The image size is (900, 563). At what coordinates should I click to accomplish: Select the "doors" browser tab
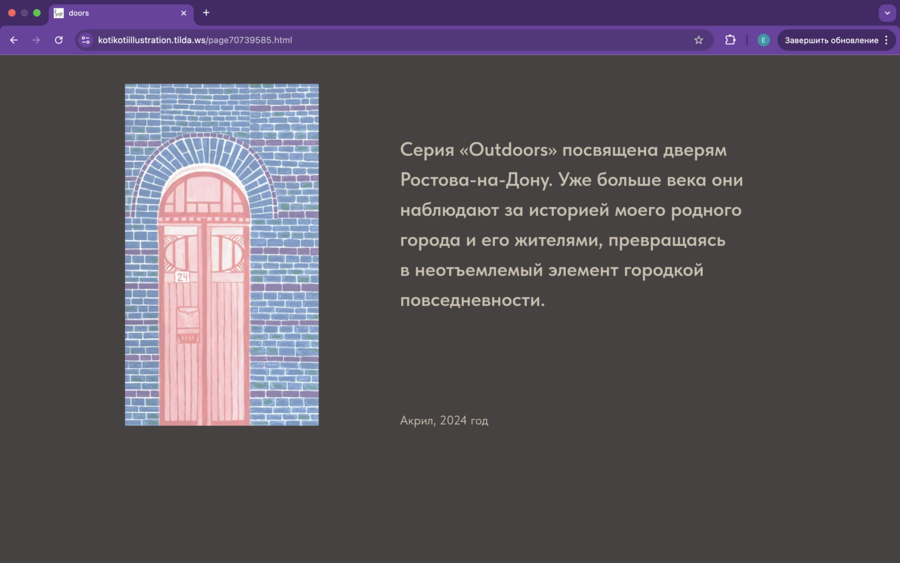pos(110,13)
